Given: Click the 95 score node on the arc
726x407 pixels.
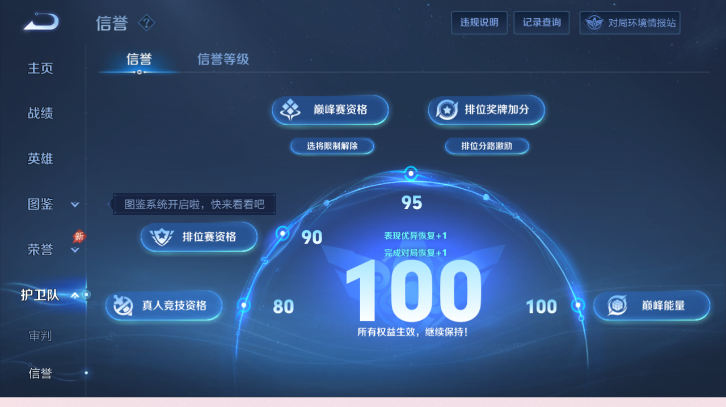Looking at the screenshot, I should coord(411,174).
